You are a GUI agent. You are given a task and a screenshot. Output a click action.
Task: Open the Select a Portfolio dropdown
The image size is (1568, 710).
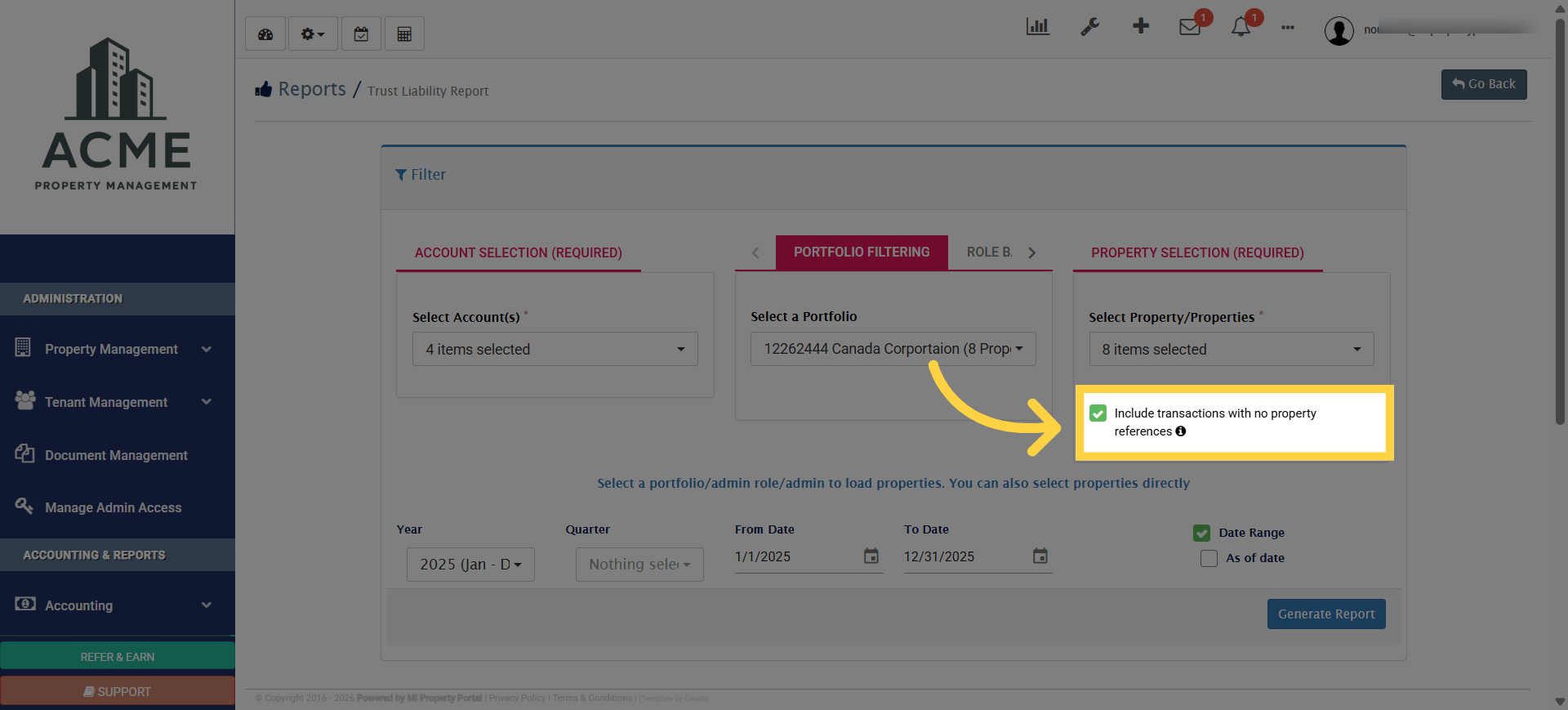coord(893,349)
